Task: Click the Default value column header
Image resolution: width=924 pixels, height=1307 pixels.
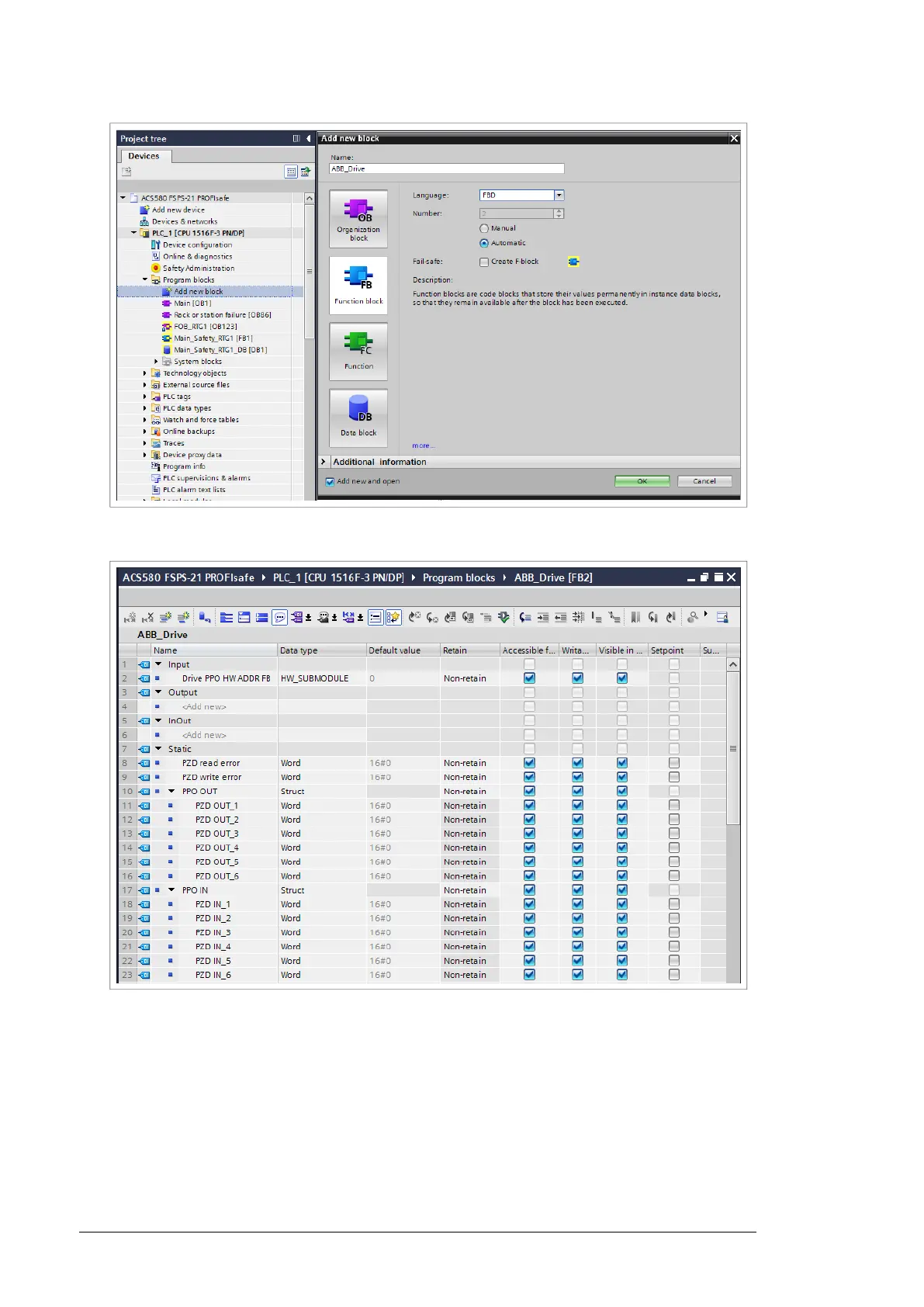Action: point(403,650)
